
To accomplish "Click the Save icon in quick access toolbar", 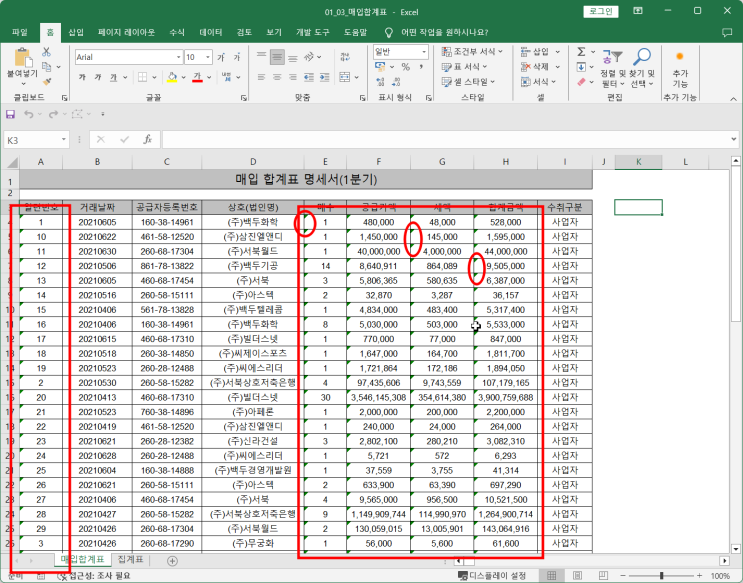I will pos(10,114).
